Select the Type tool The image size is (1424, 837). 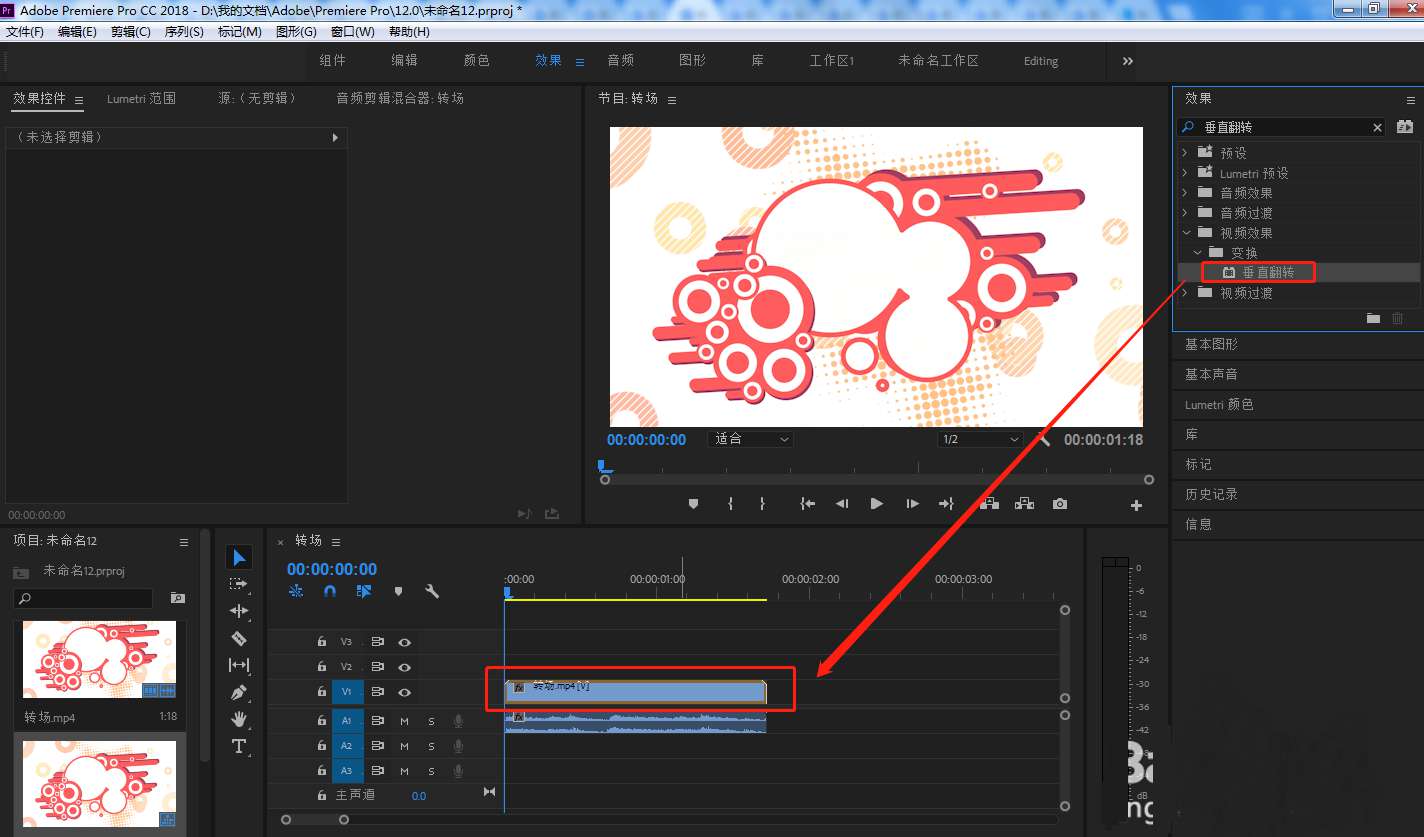pyautogui.click(x=239, y=746)
